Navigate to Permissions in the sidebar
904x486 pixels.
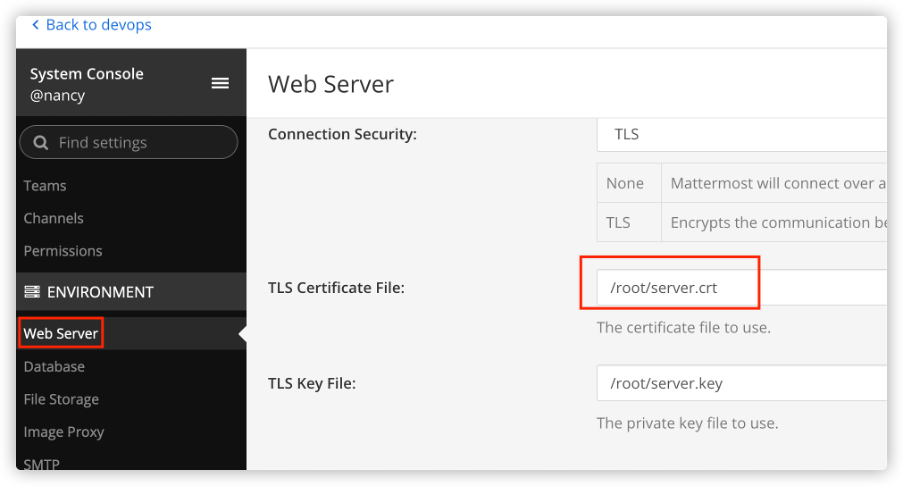click(x=63, y=251)
